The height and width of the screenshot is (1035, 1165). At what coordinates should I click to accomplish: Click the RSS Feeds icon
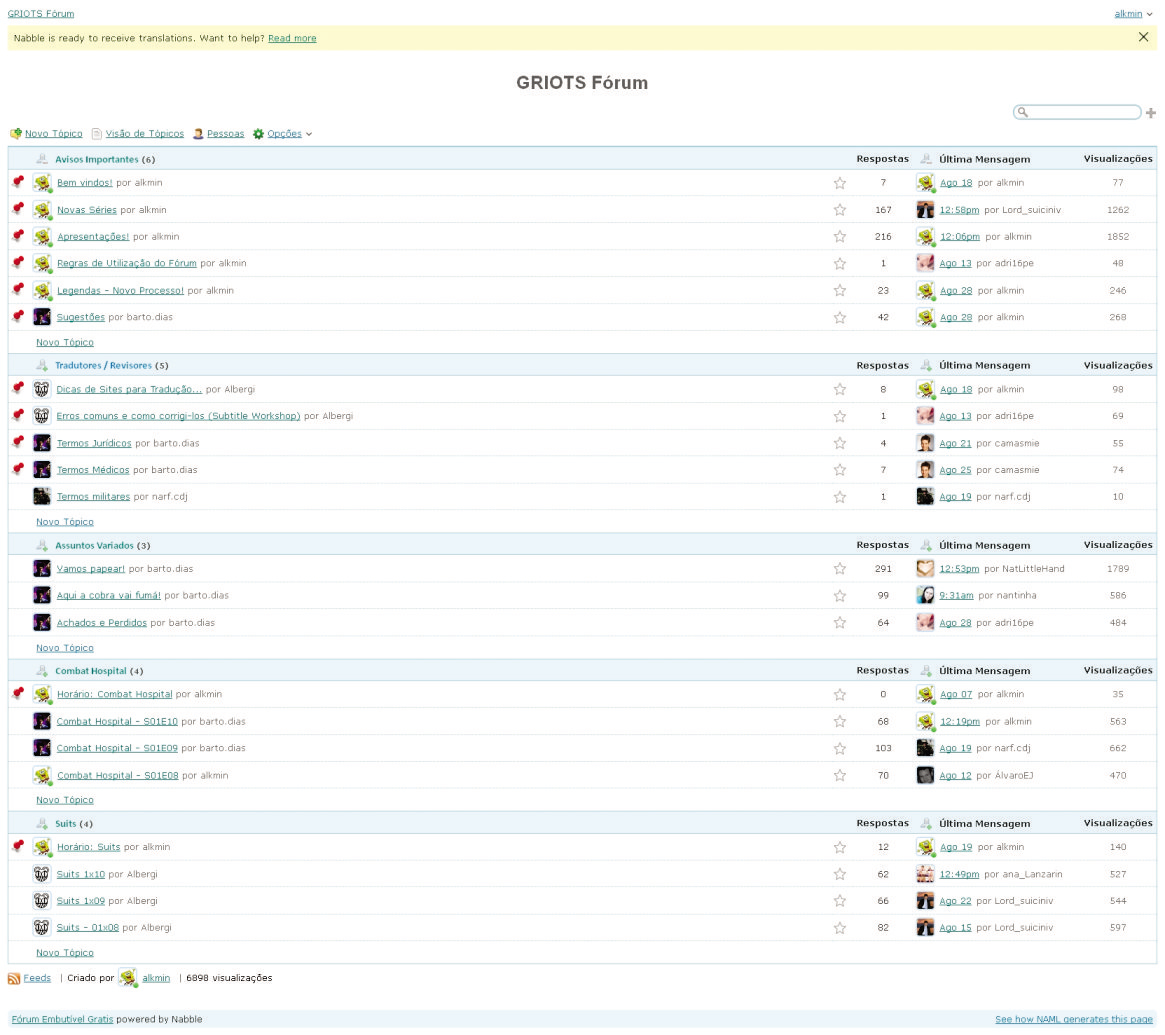[x=14, y=978]
